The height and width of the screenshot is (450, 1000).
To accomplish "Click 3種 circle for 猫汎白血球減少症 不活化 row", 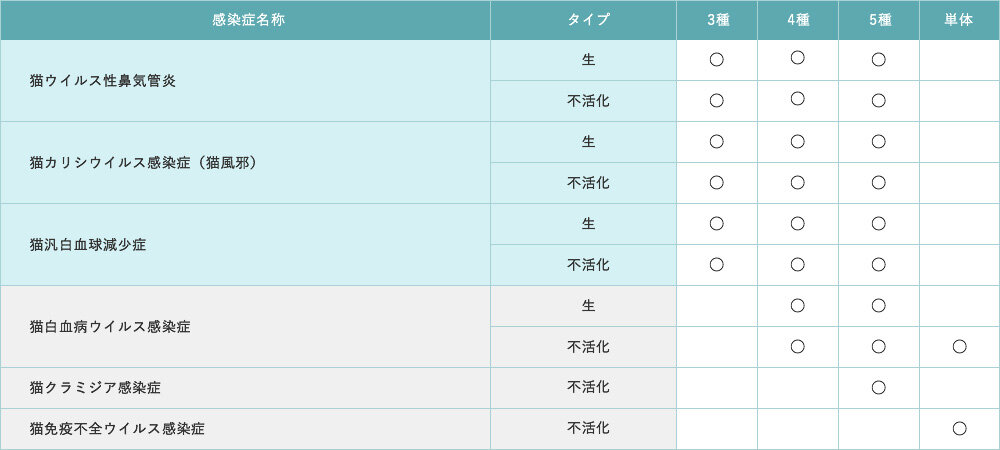I will pyautogui.click(x=717, y=264).
